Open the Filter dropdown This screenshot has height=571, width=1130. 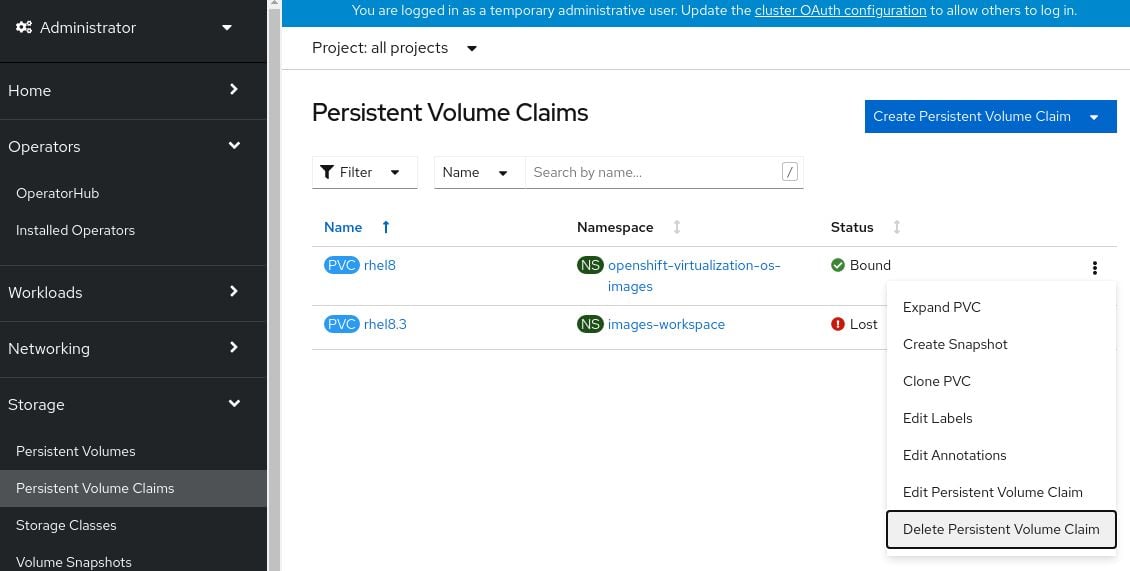(361, 172)
